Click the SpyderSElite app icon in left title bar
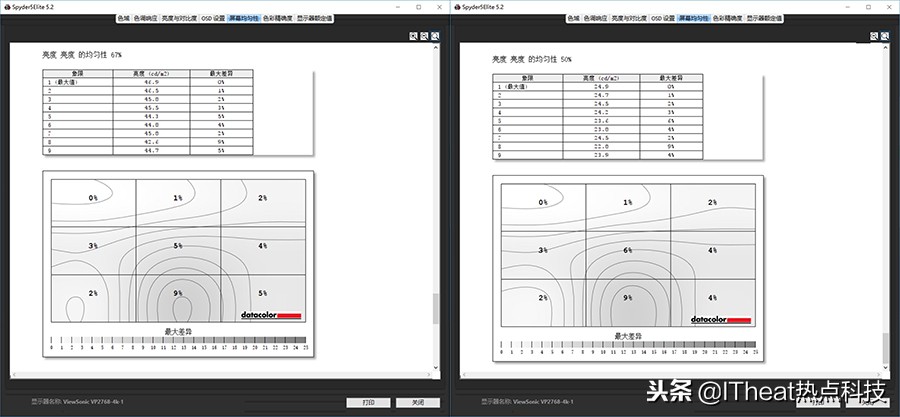 click(x=6, y=7)
